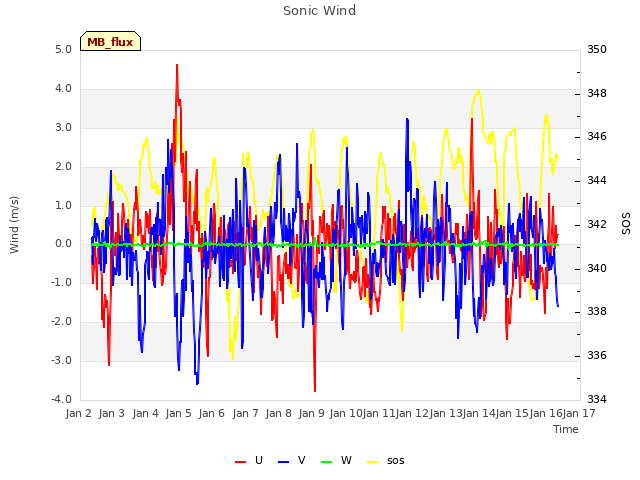Click the -1.0 wind axis value

[x=61, y=282]
